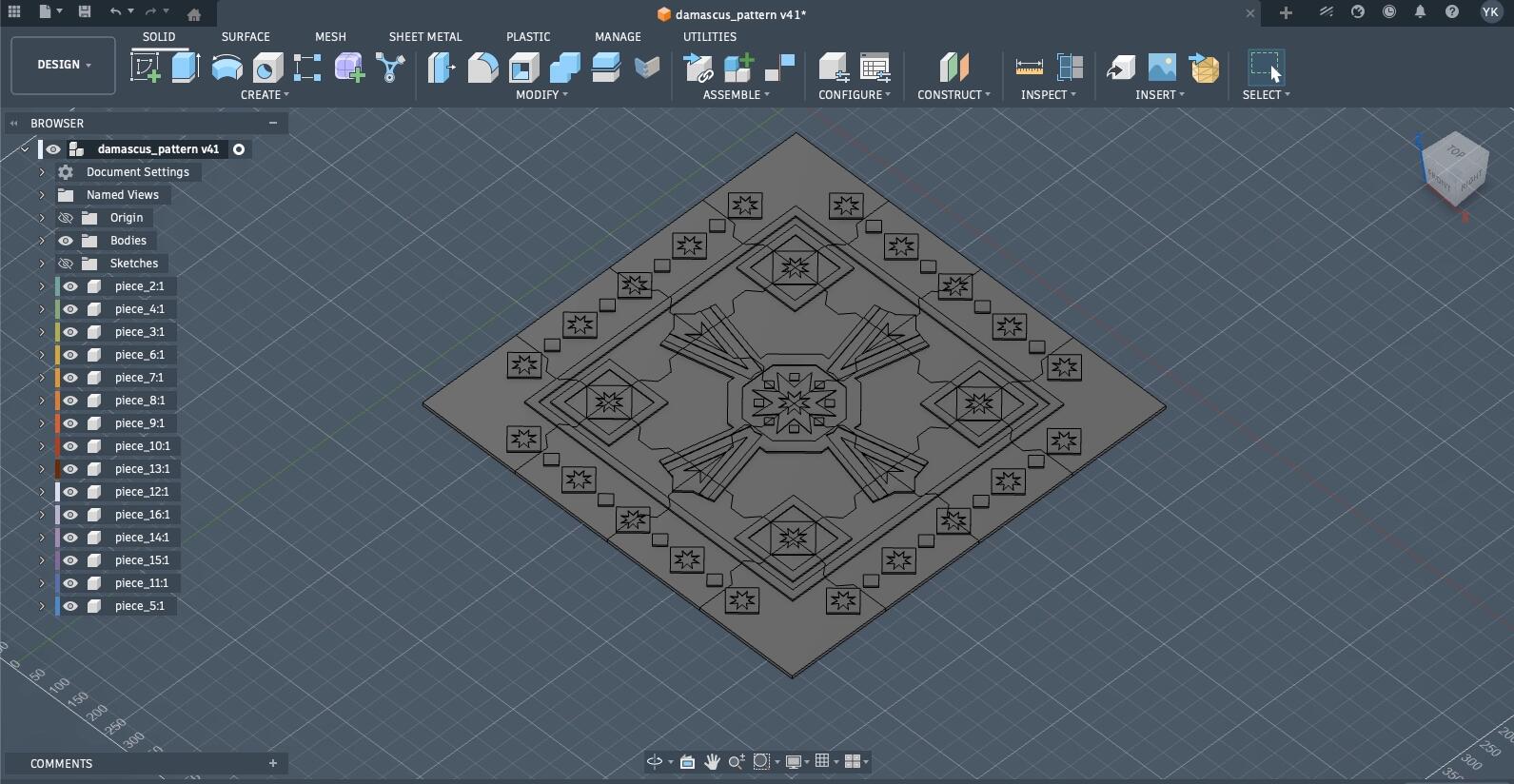
Task: Run the Interference check tool
Action: (1070, 68)
